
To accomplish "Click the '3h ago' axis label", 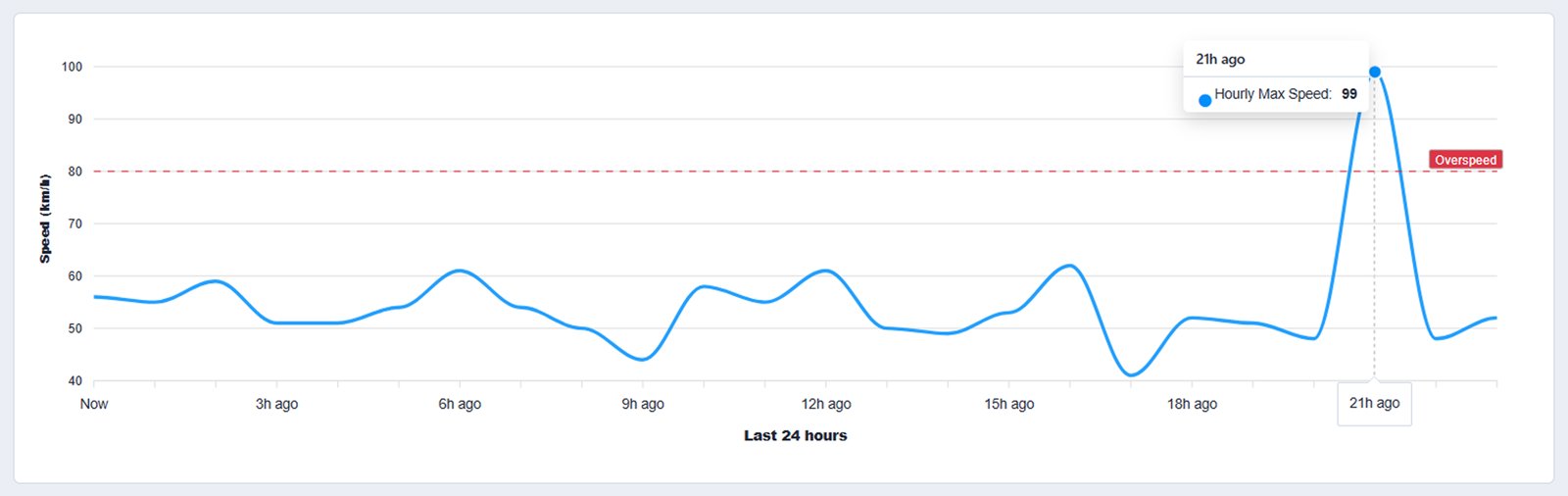I will pos(276,404).
